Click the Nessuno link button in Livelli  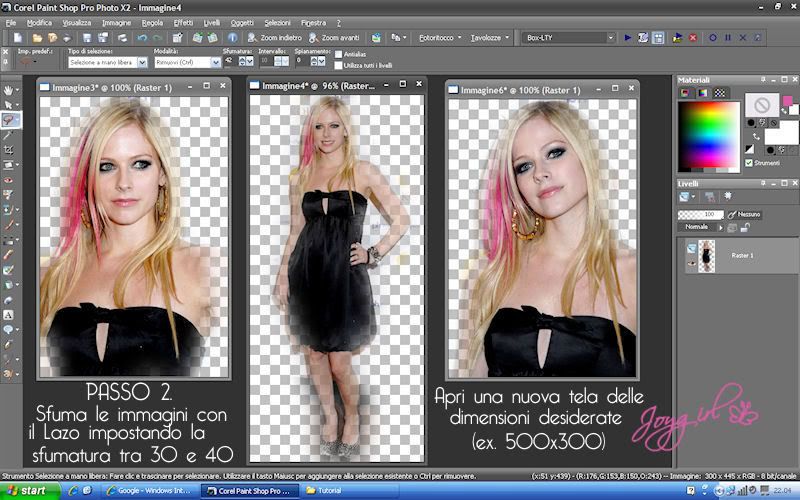point(744,215)
